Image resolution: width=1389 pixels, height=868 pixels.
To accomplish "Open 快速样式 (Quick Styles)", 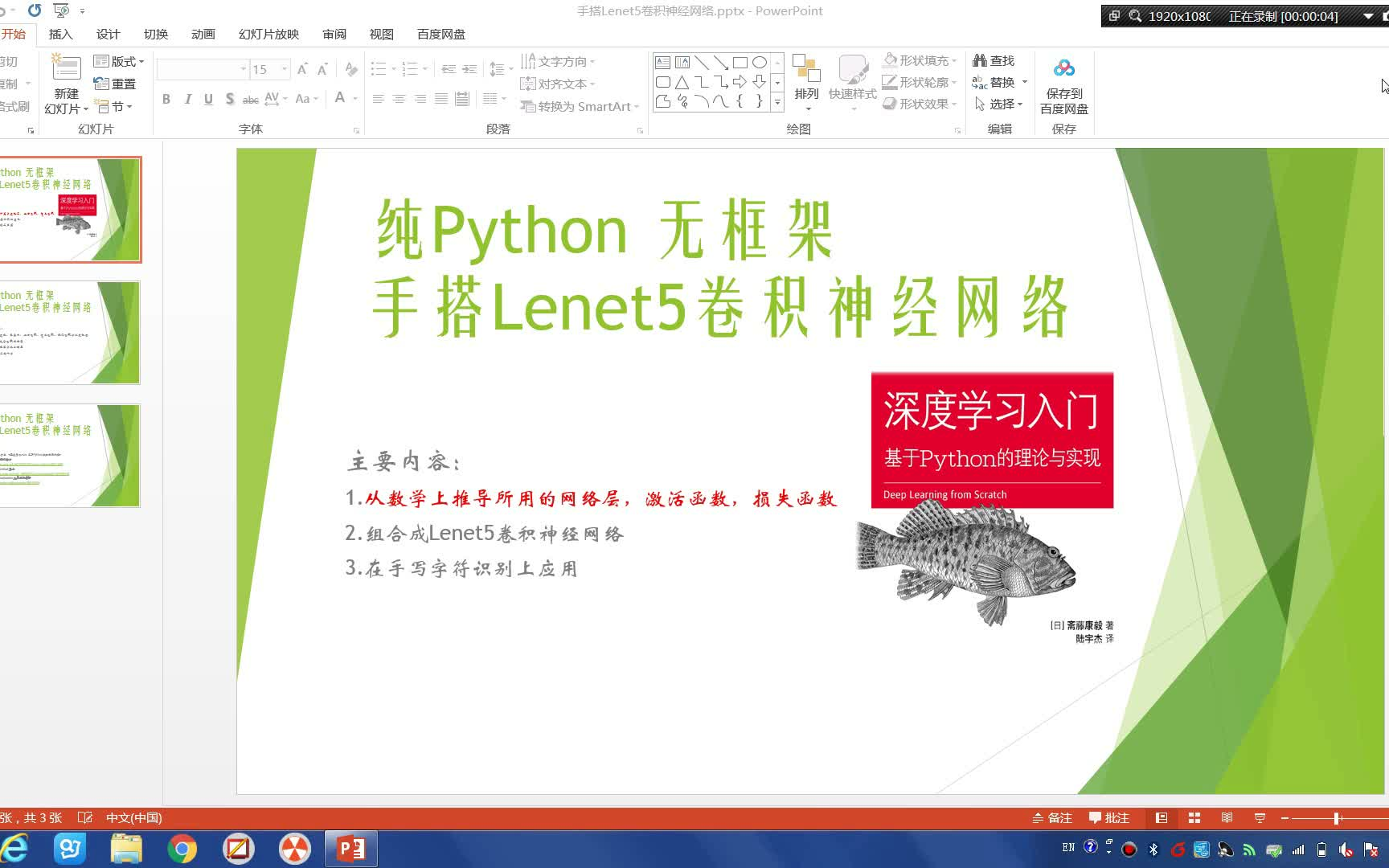I will coord(852,80).
